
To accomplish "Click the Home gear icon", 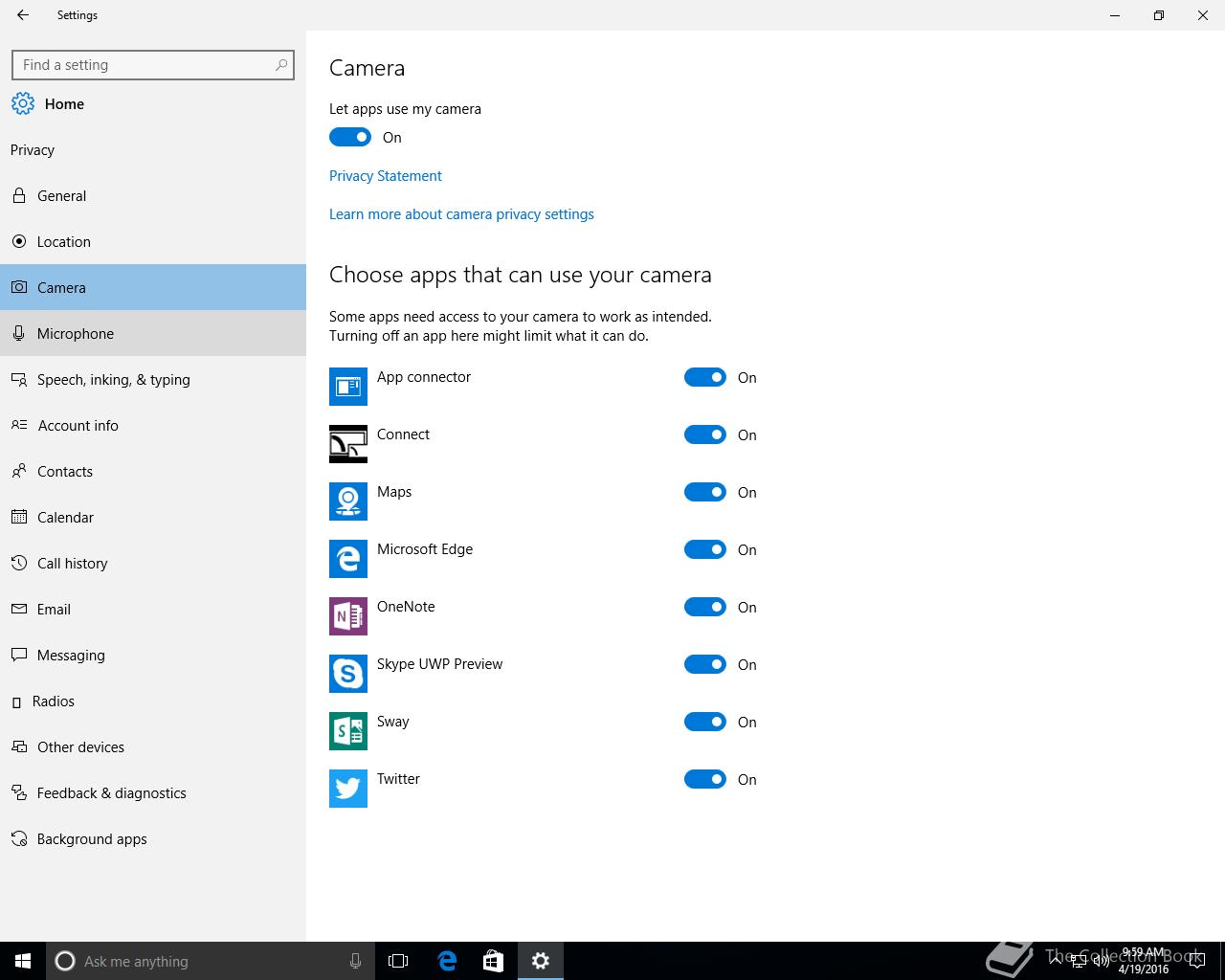I will point(23,104).
